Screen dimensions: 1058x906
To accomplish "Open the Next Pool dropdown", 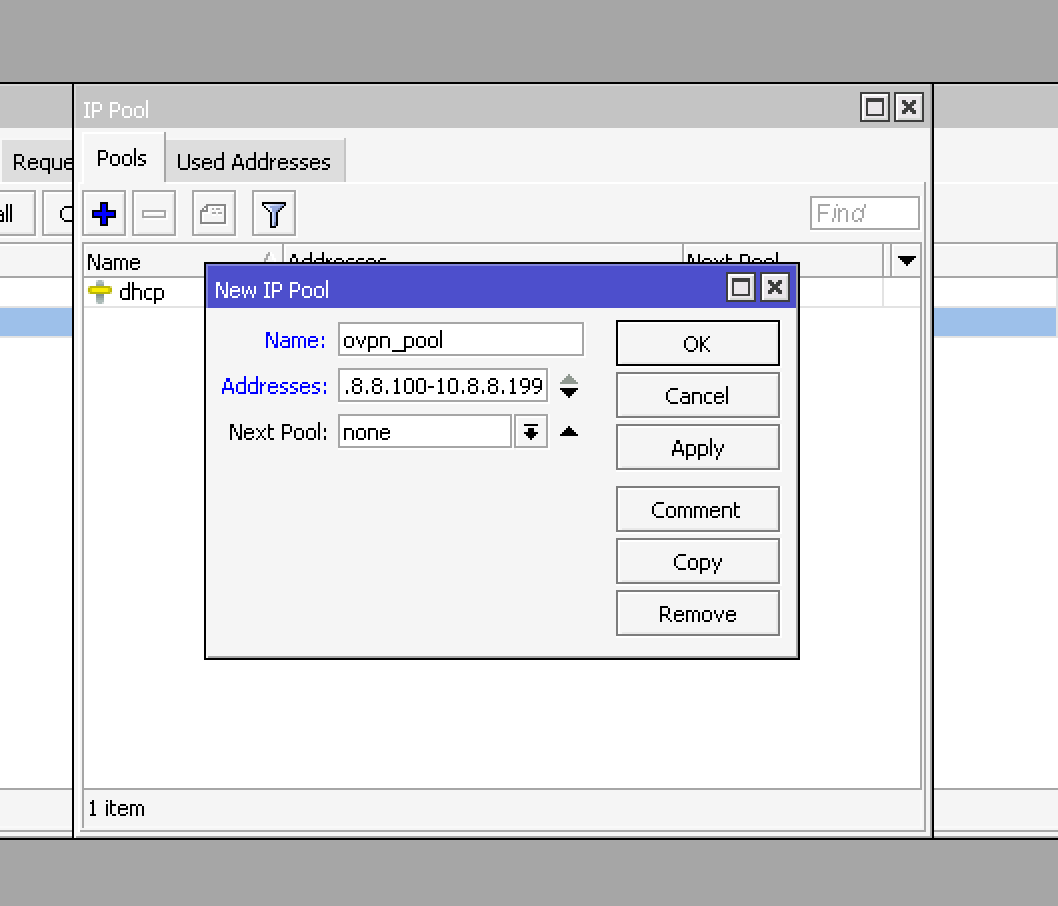I will 531,432.
